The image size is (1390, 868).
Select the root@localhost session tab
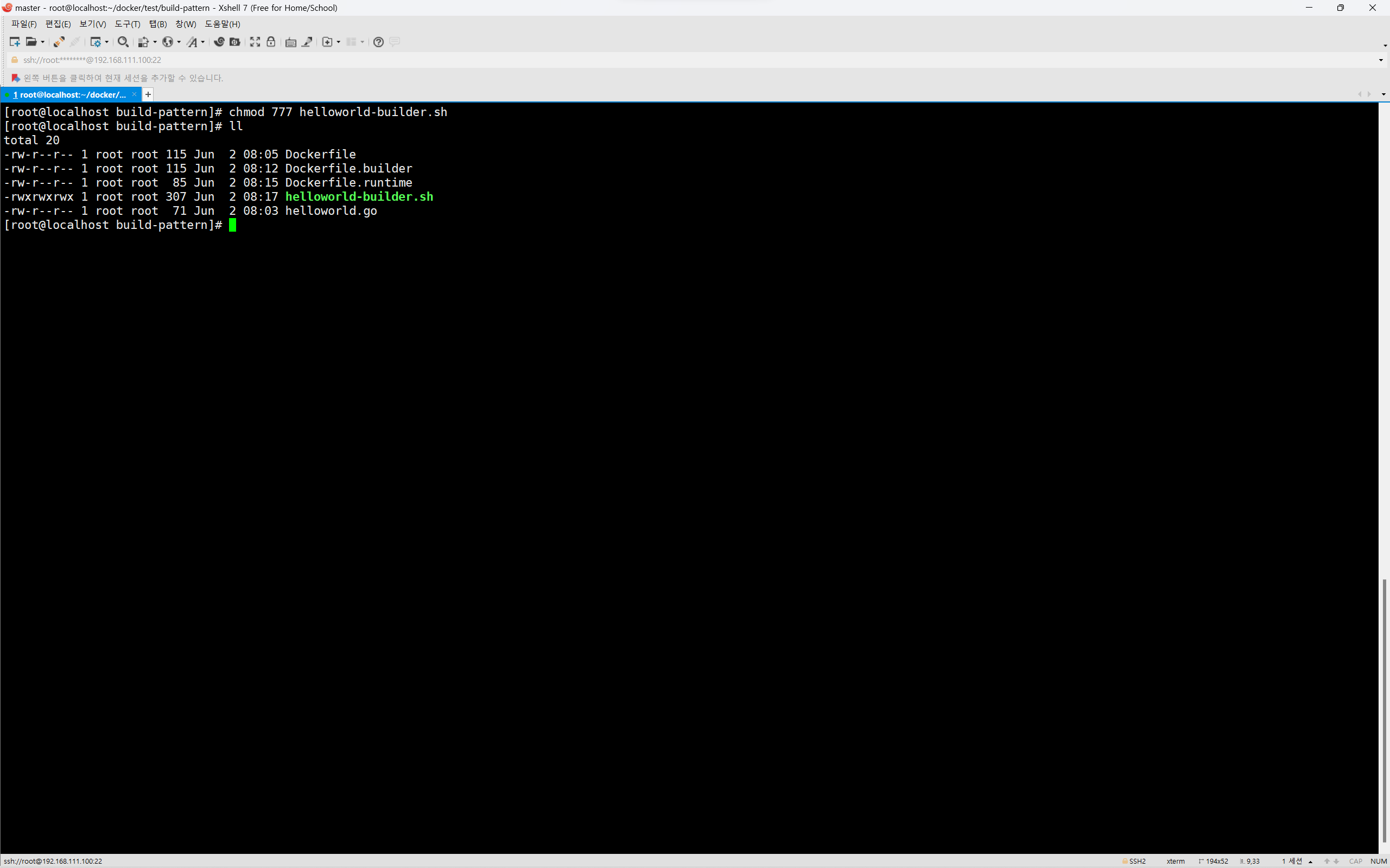click(69, 95)
